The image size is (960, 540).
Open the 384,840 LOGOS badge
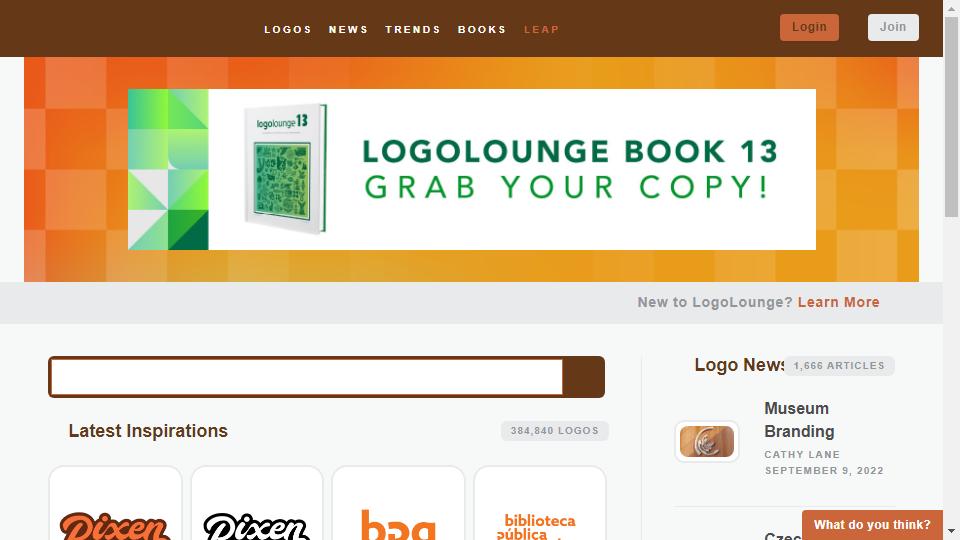555,431
